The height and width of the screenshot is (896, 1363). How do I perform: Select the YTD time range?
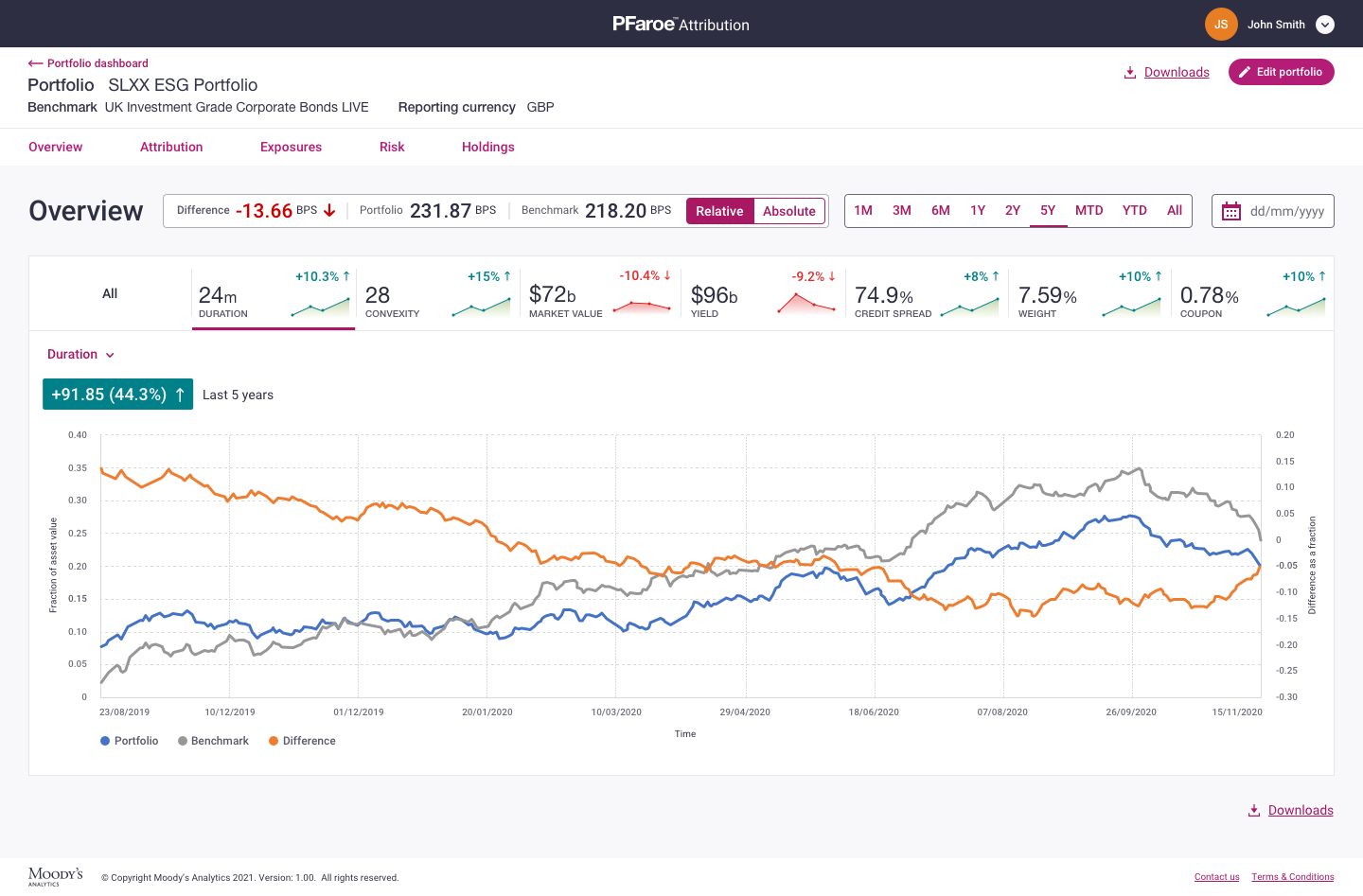coord(1135,210)
